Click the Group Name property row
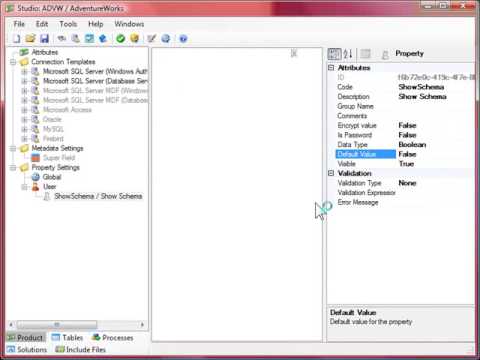Image resolution: width=480 pixels, height=360 pixels. pos(405,106)
